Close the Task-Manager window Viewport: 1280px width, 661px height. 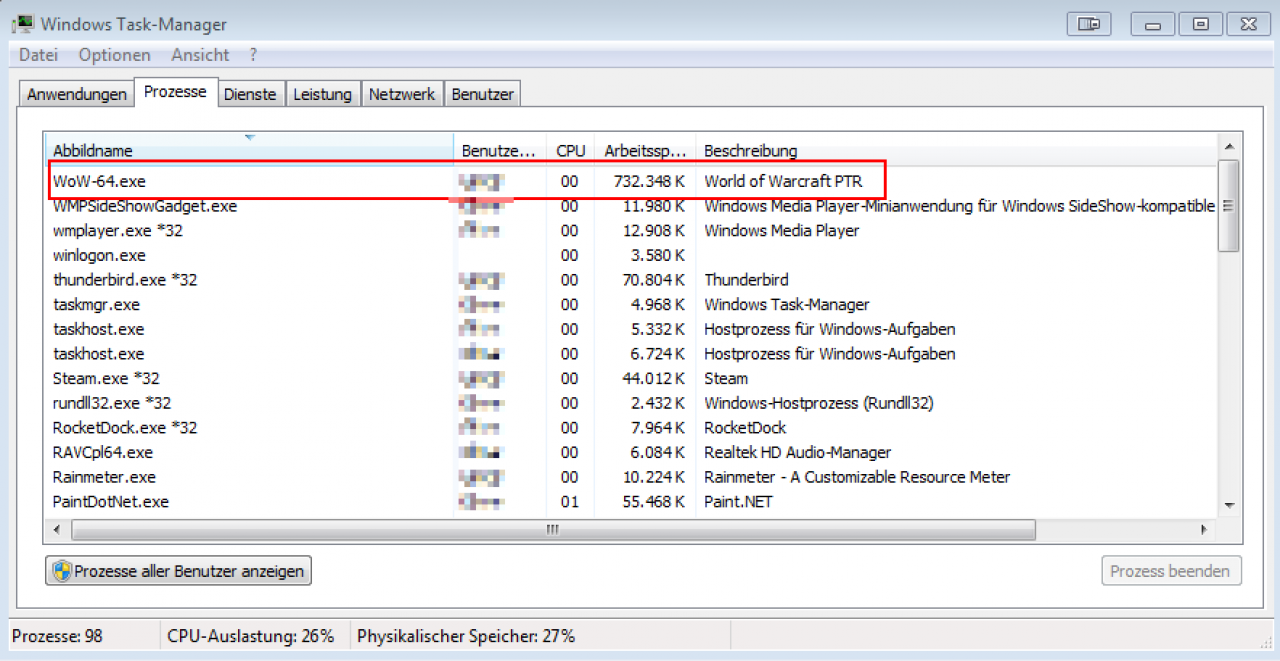point(1248,22)
